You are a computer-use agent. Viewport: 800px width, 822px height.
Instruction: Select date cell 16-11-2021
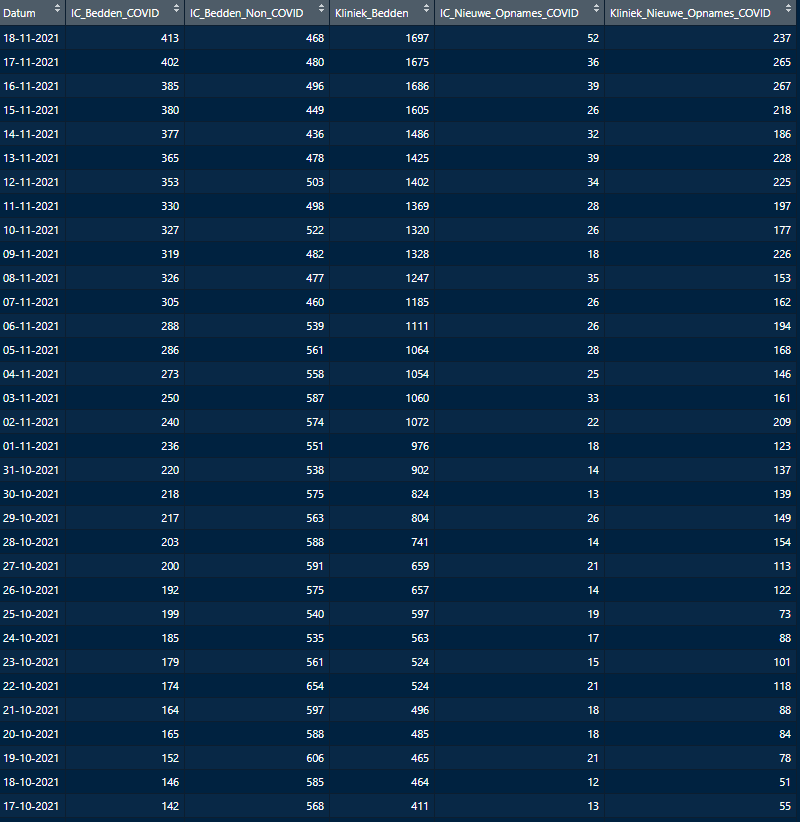[31, 86]
